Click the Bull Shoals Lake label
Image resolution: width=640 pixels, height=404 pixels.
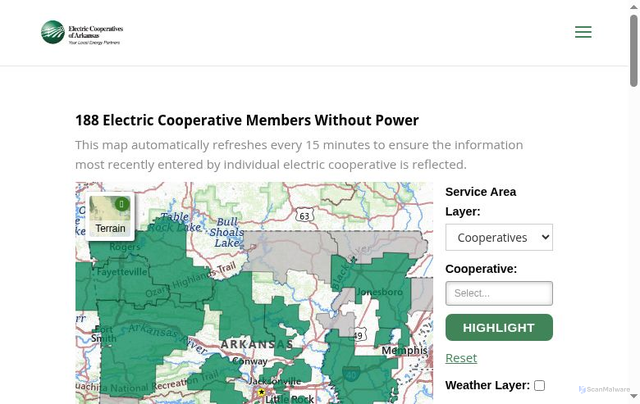[227, 232]
